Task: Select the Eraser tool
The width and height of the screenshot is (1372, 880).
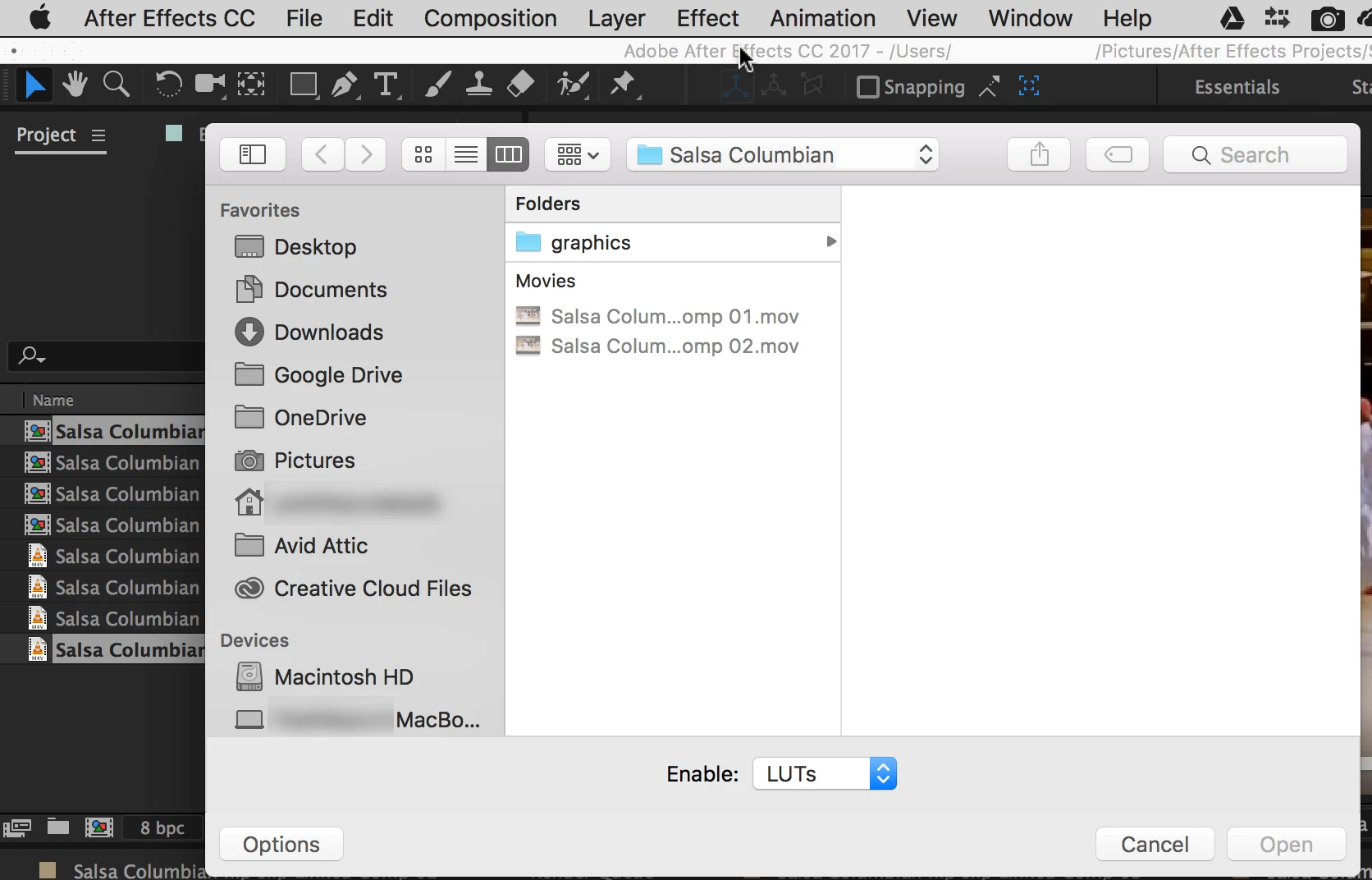Action: [x=521, y=85]
